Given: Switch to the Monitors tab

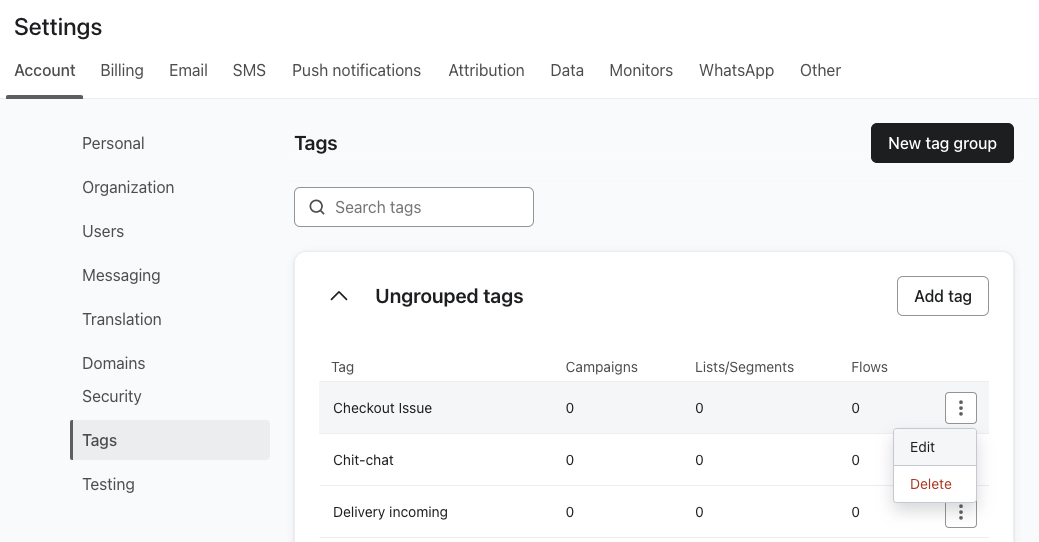Looking at the screenshot, I should 641,70.
